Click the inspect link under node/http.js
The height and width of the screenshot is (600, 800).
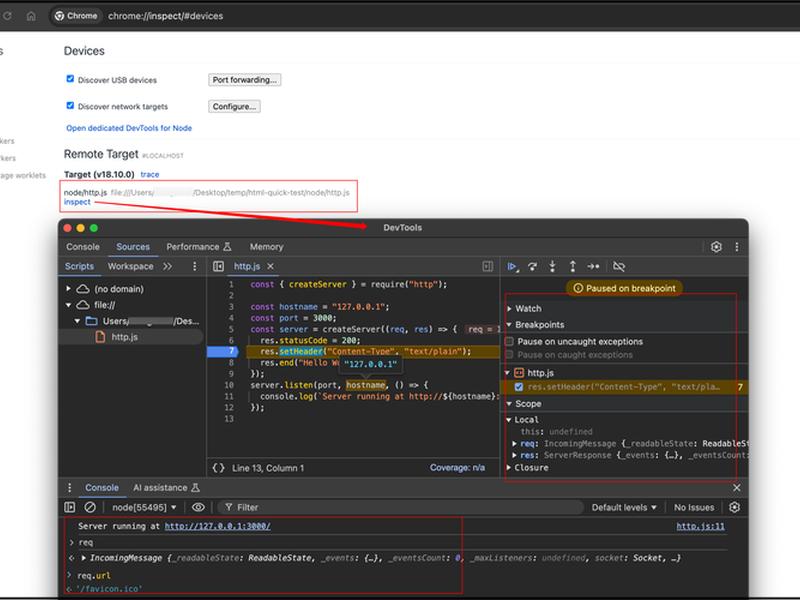(x=77, y=202)
